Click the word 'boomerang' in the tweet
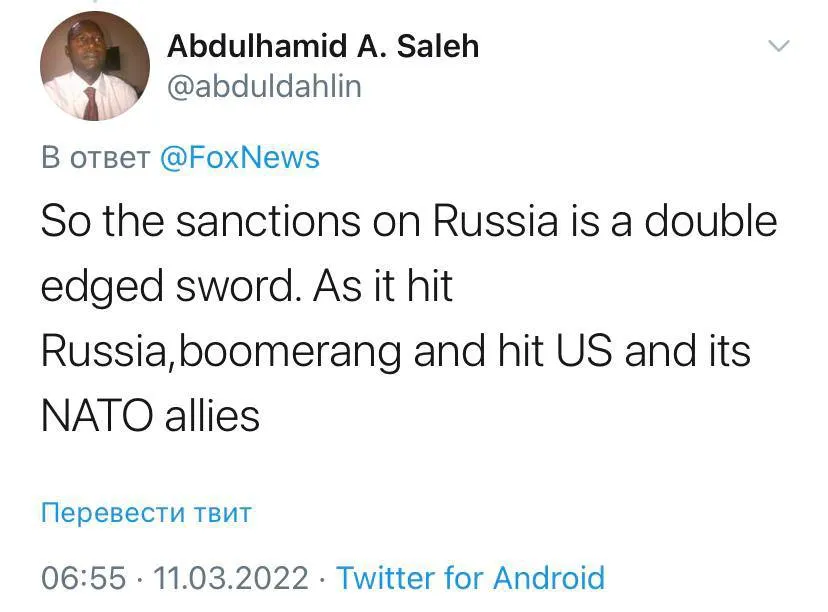This screenshot has width=828, height=612. (x=289, y=352)
